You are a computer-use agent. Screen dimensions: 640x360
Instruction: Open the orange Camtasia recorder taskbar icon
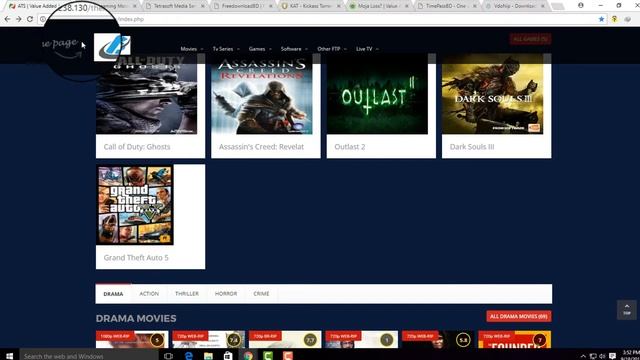click(x=288, y=356)
